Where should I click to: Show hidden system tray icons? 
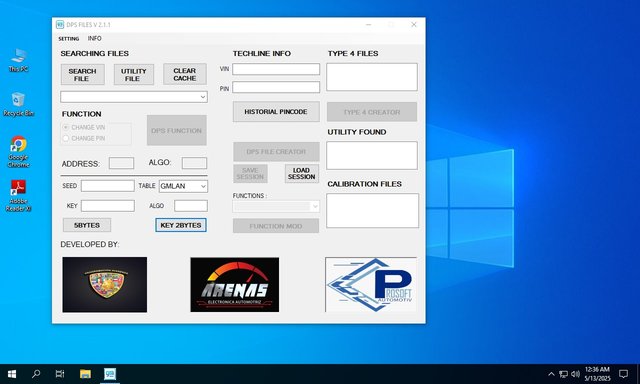551,374
